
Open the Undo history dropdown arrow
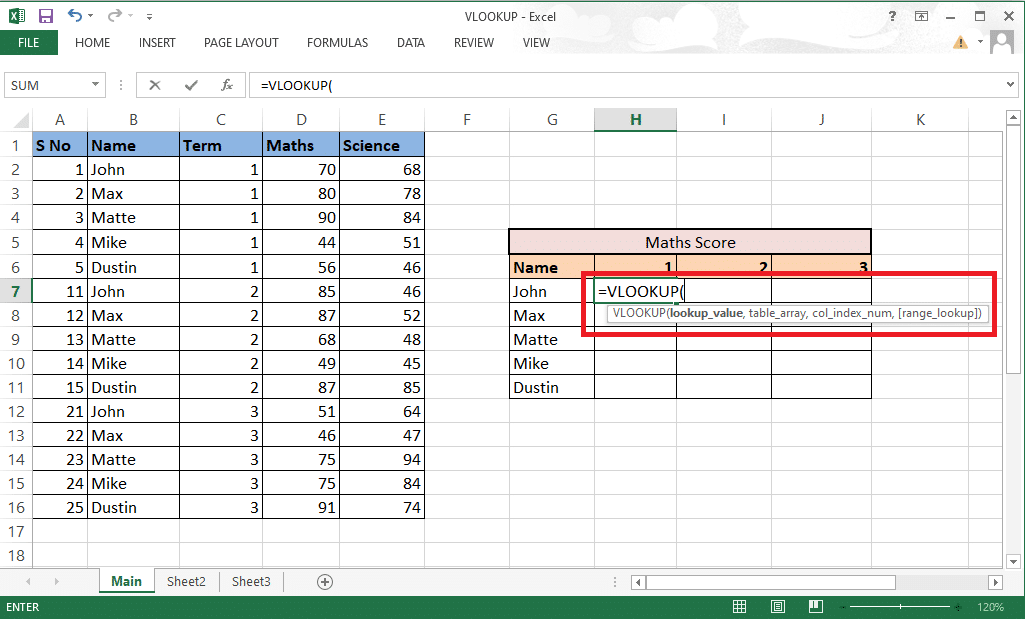[90, 16]
